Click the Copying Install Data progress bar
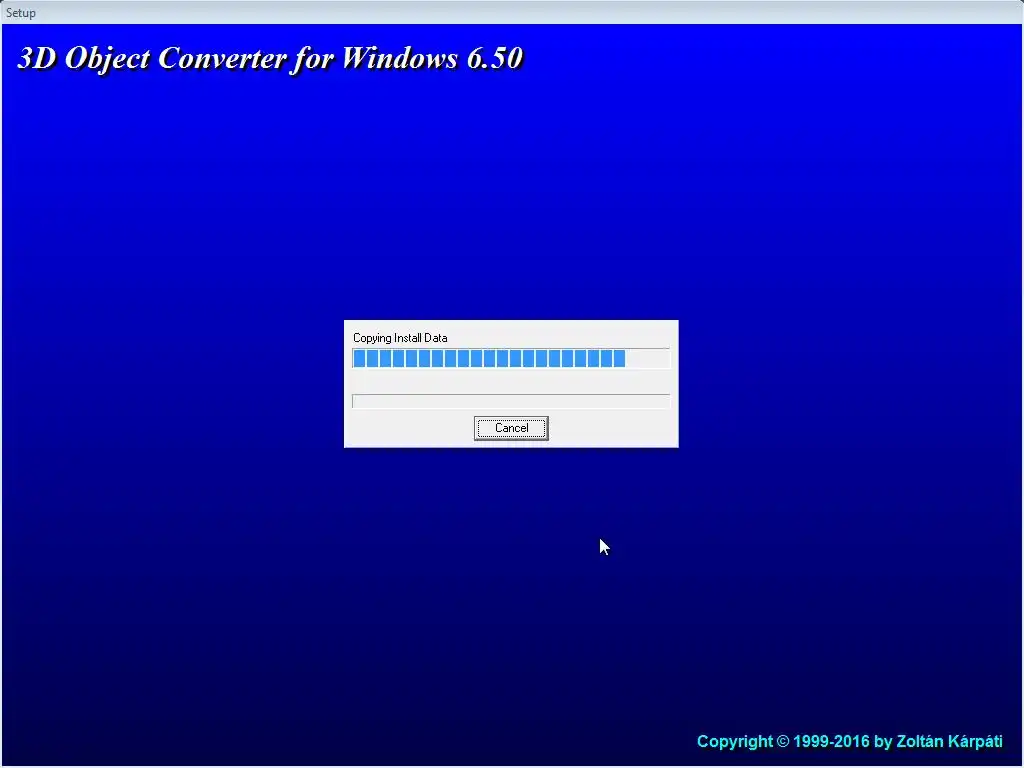 click(511, 359)
